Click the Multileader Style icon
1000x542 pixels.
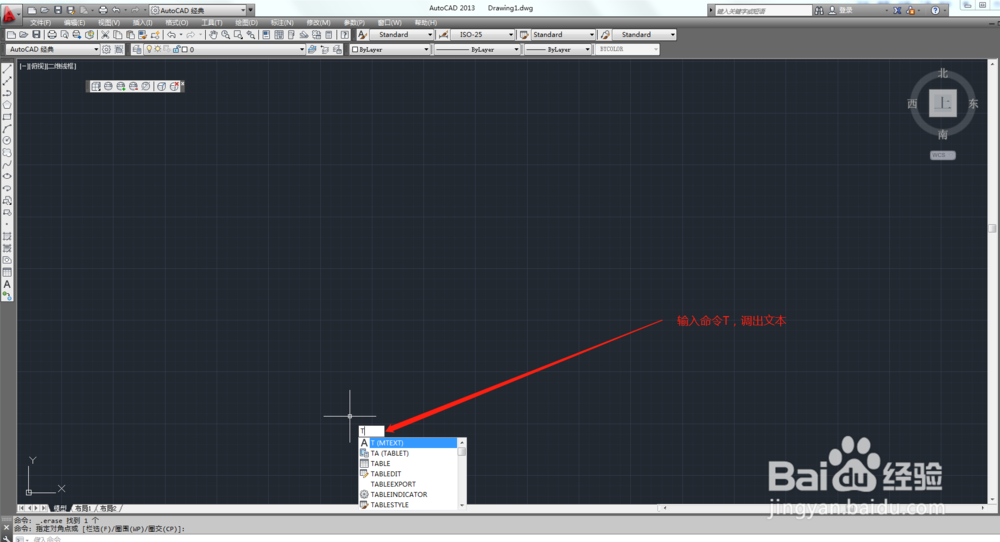pyautogui.click(x=605, y=34)
